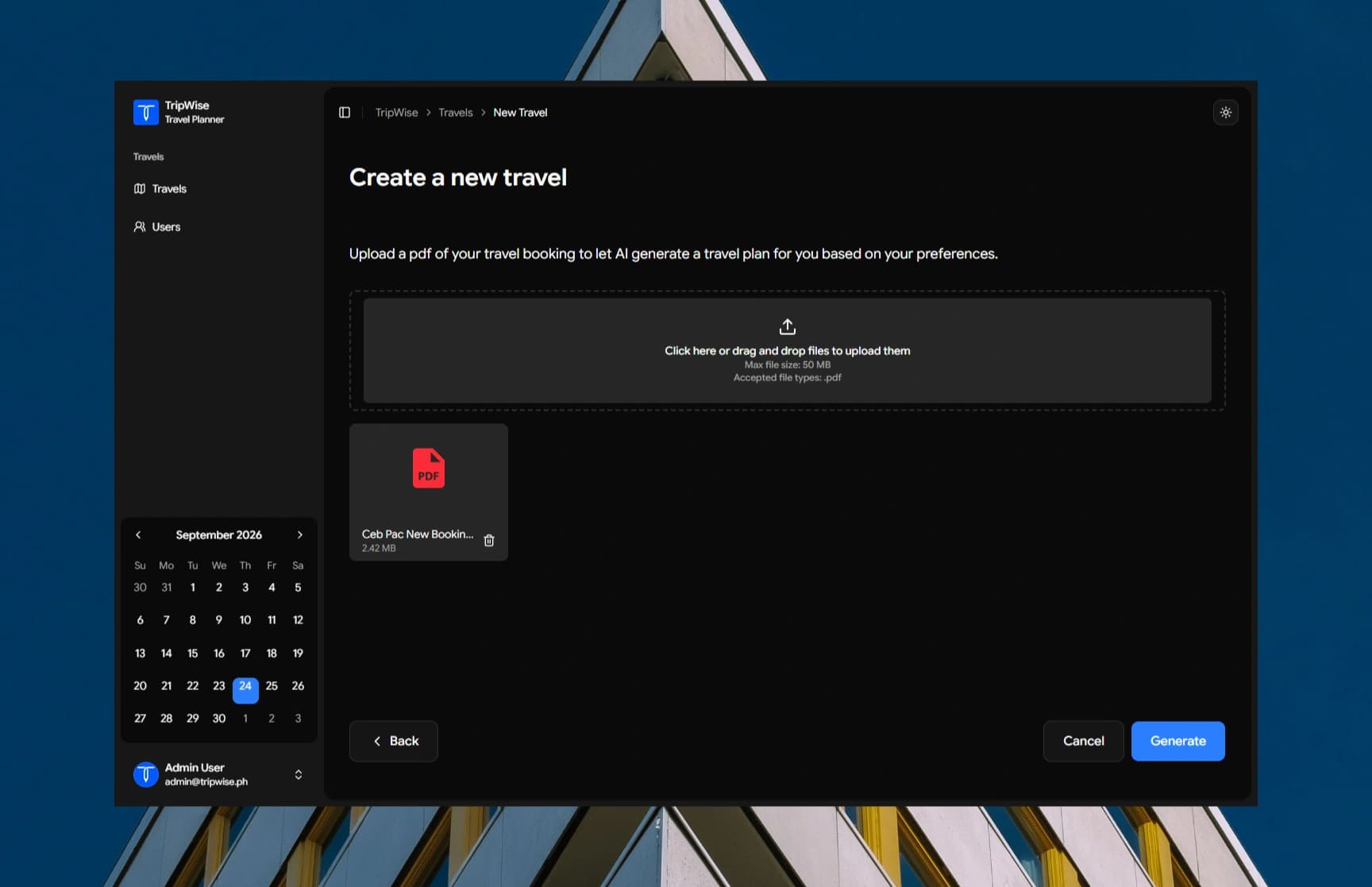
Task: Click the upload arrow icon
Action: 788,326
